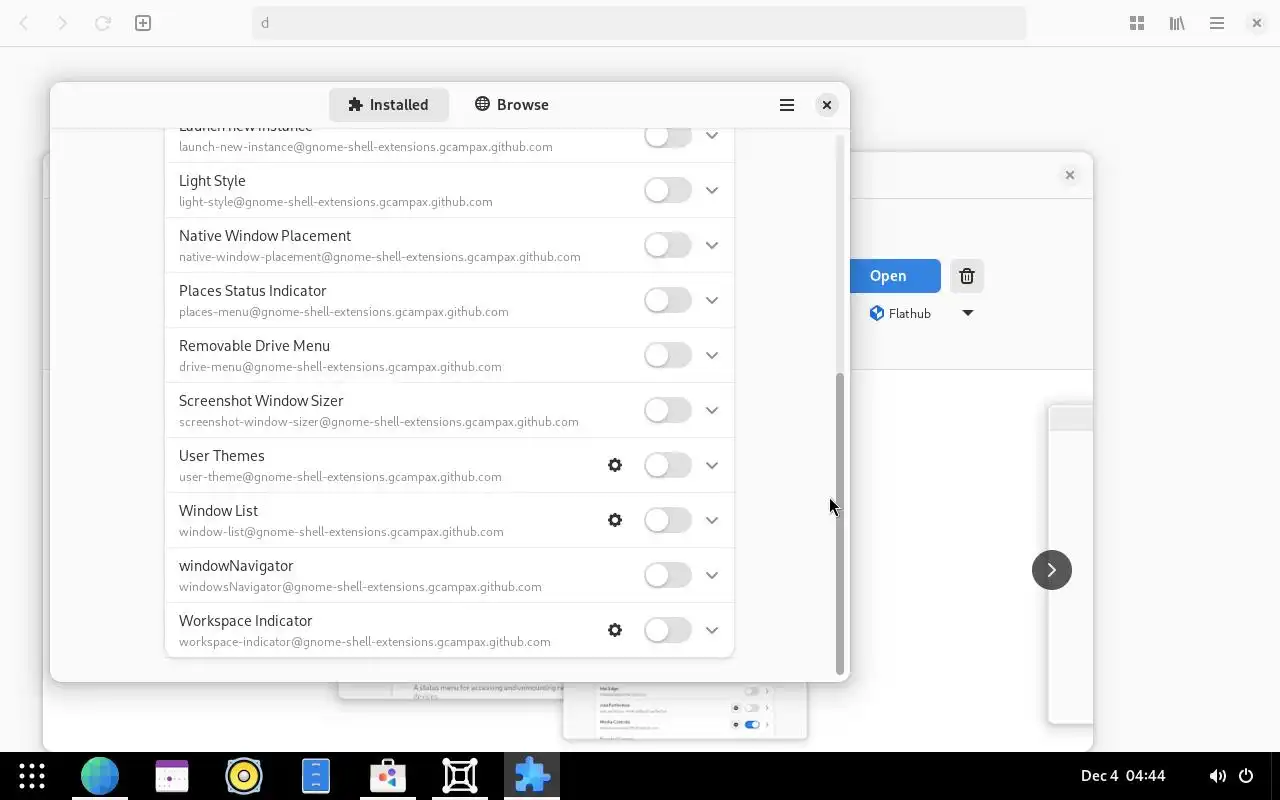Click the volume icon in the system tray
This screenshot has width=1280, height=800.
click(x=1217, y=776)
